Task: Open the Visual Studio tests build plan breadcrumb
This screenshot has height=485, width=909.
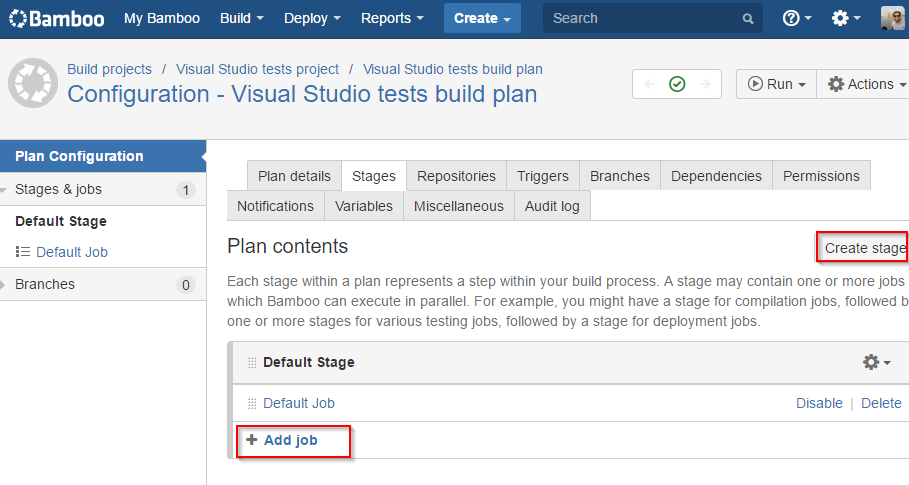Action: coord(453,69)
